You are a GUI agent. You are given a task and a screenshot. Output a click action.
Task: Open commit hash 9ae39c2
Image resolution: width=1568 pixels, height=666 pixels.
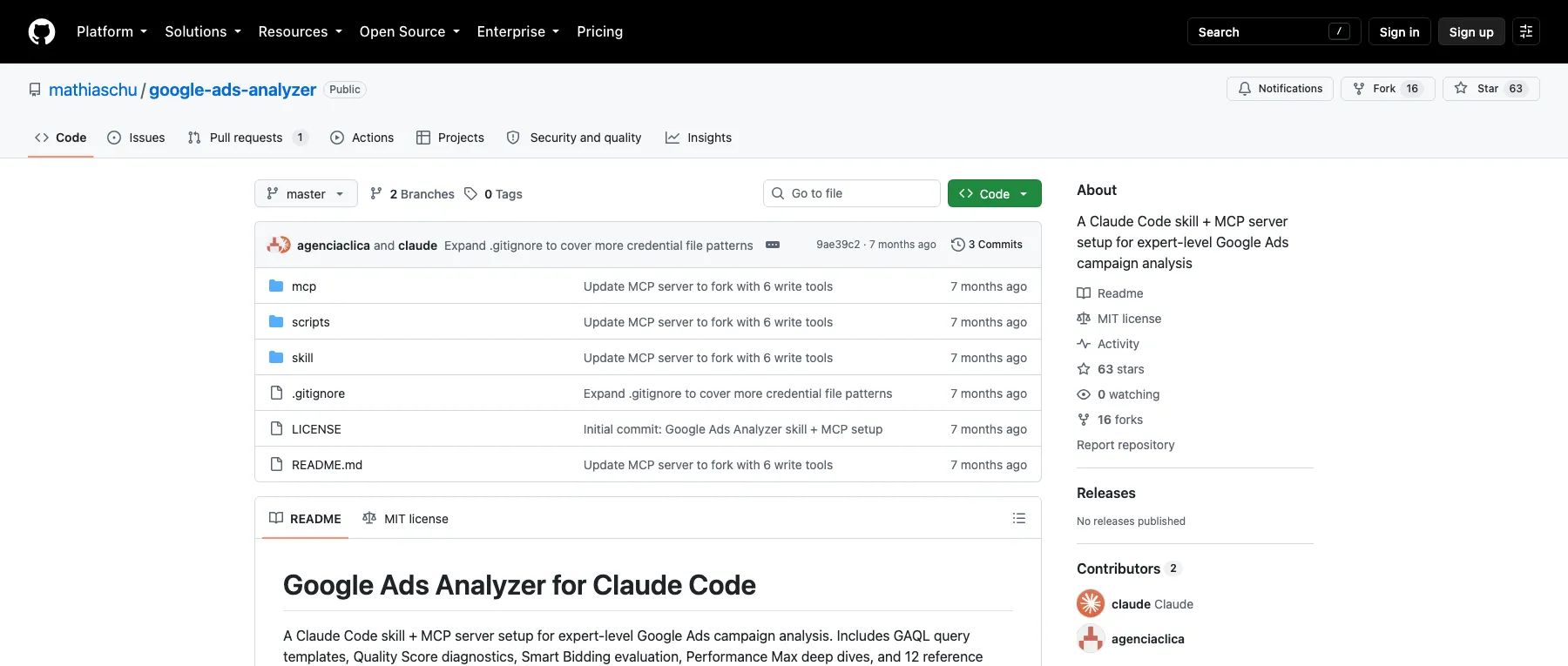(837, 245)
